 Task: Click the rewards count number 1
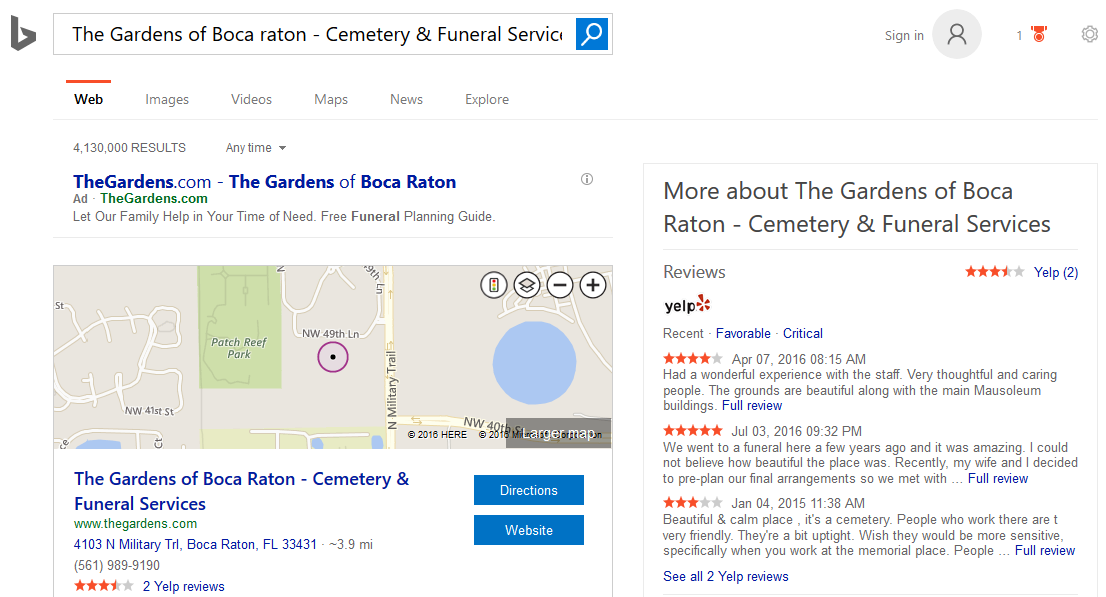pos(1019,35)
